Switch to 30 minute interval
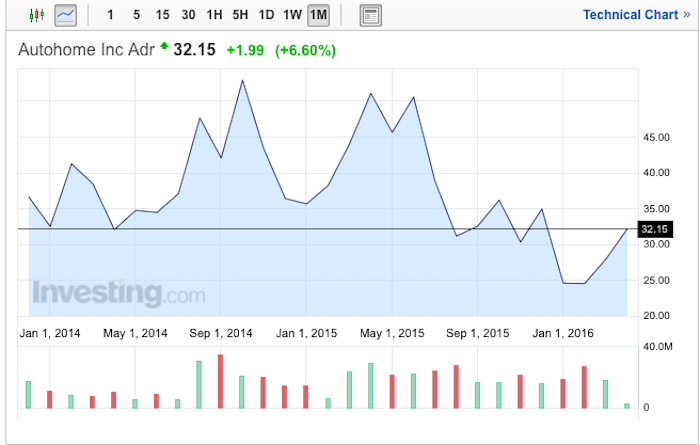The width and height of the screenshot is (700, 445). 188,15
